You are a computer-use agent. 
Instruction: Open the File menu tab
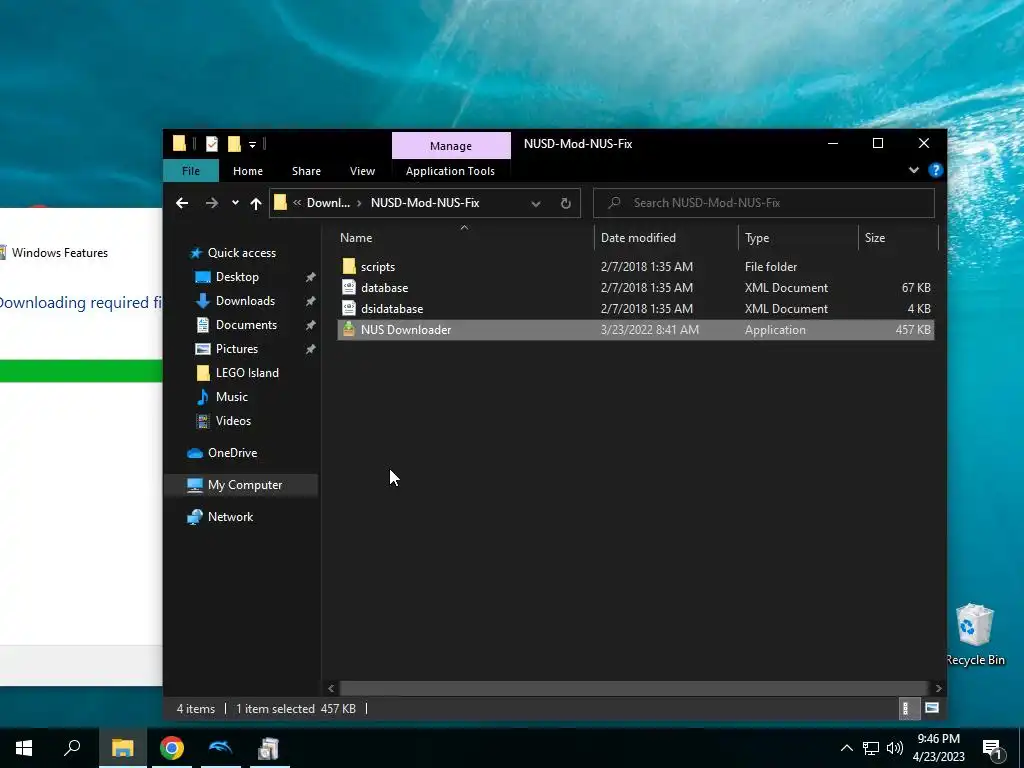point(191,171)
